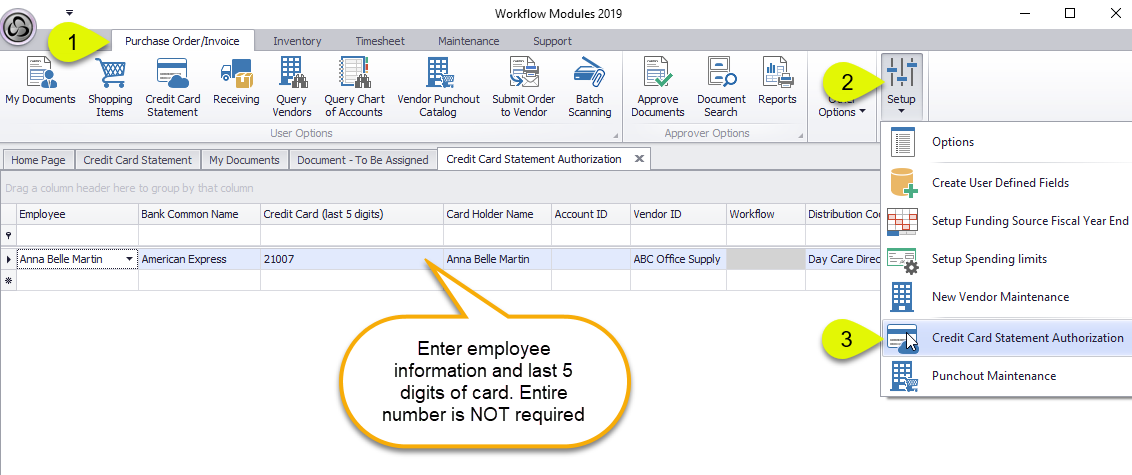Select Credit Card Statement Authorization menu item
Screen dimensions: 1132x475
tap(1027, 338)
